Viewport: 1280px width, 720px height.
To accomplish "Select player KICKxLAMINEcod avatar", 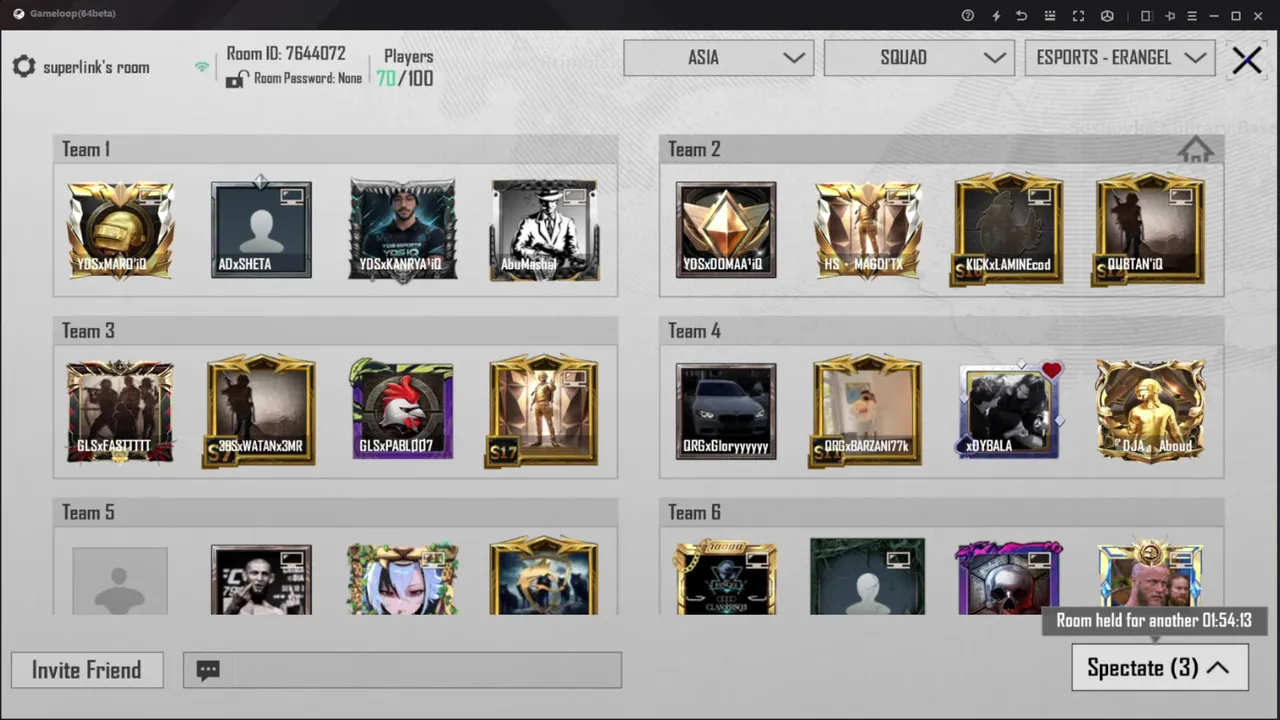I will tap(1008, 230).
